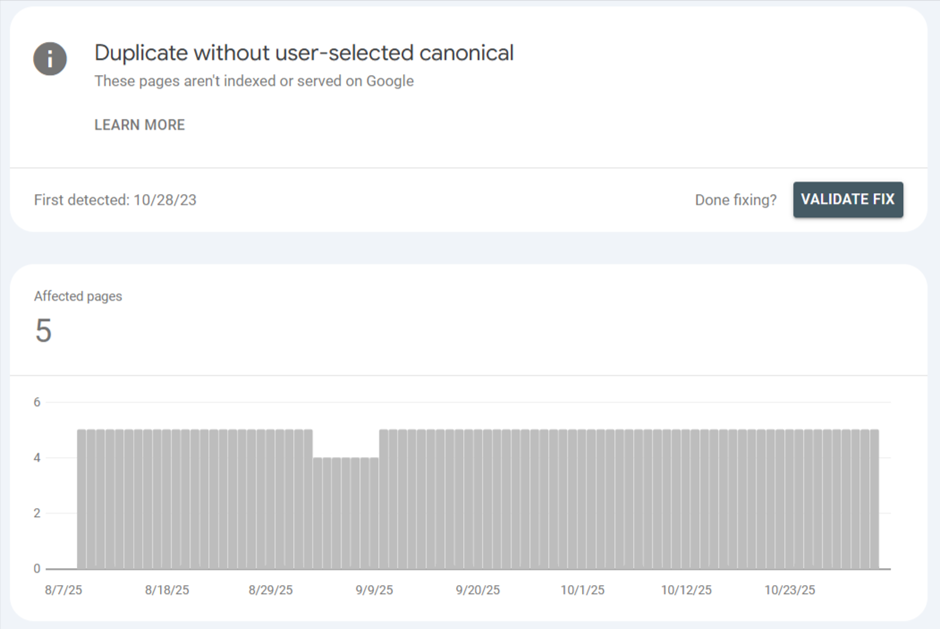940x629 pixels.
Task: Click the 8/29/25 axis date label
Action: point(271,590)
